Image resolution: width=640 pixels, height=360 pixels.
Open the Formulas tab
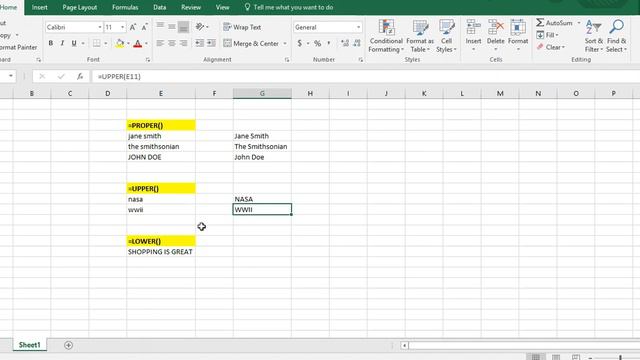pyautogui.click(x=125, y=7)
